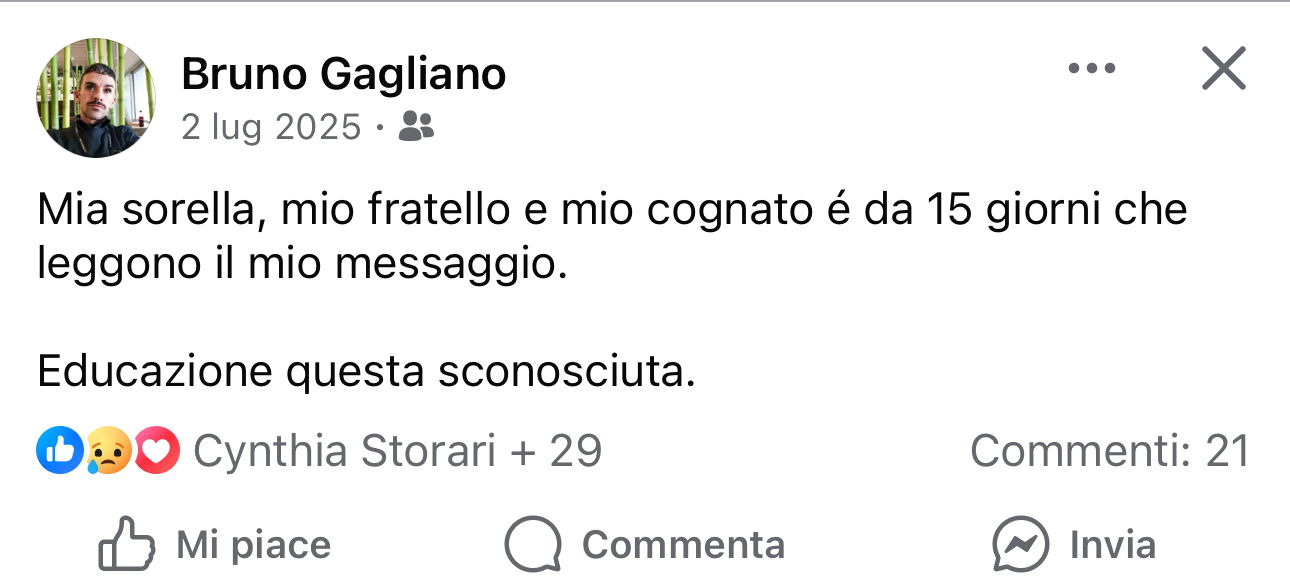This screenshot has width=1290, height=585.
Task: Click the red heart reaction icon
Action: (156, 451)
